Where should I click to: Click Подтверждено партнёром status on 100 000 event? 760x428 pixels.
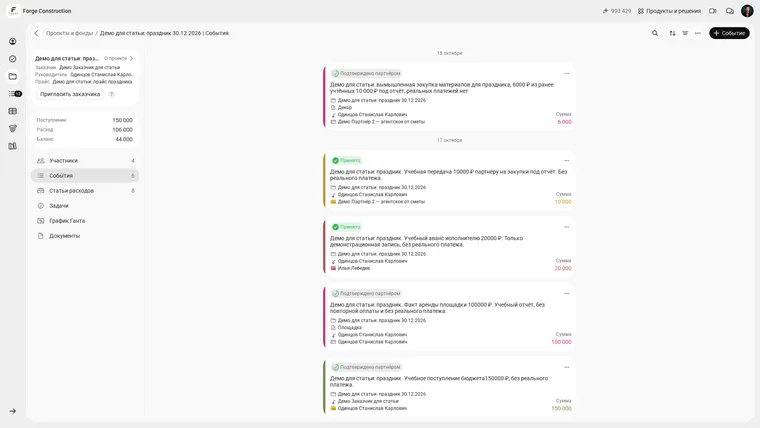pyautogui.click(x=366, y=294)
